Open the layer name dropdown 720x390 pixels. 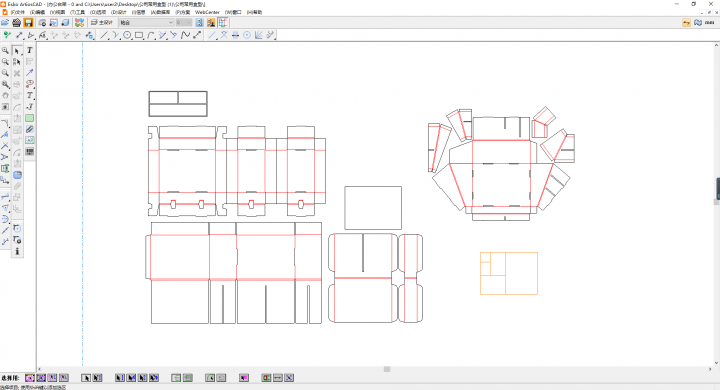[x=146, y=23]
